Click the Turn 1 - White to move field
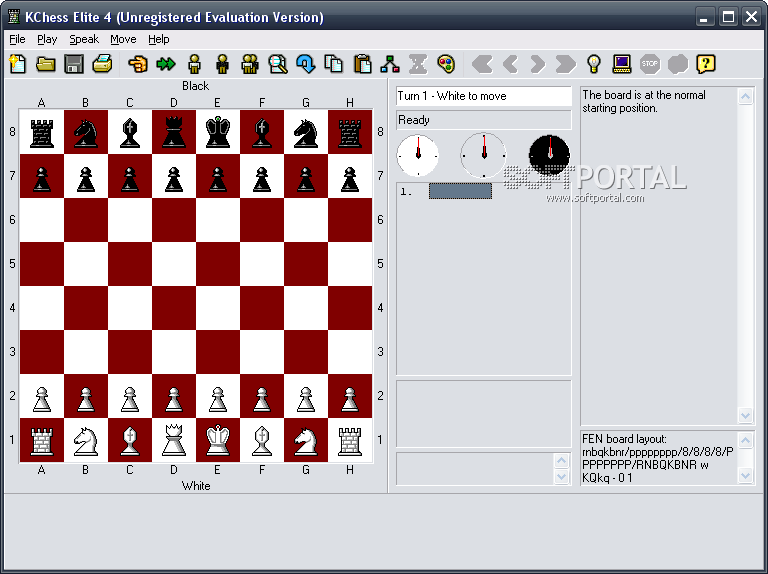The height and width of the screenshot is (574, 768). coord(484,96)
